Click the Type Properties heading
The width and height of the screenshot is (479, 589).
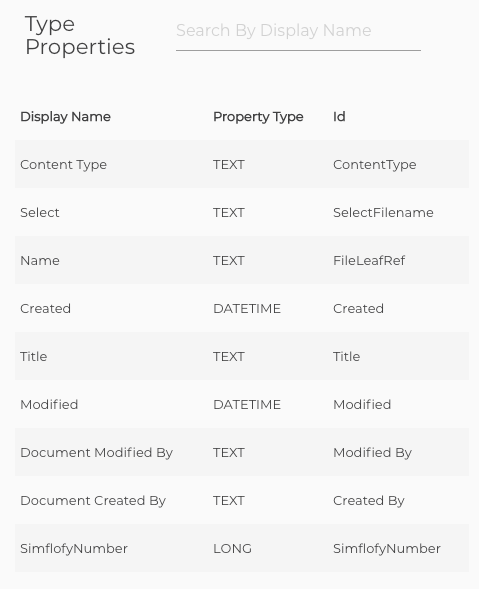coord(80,36)
